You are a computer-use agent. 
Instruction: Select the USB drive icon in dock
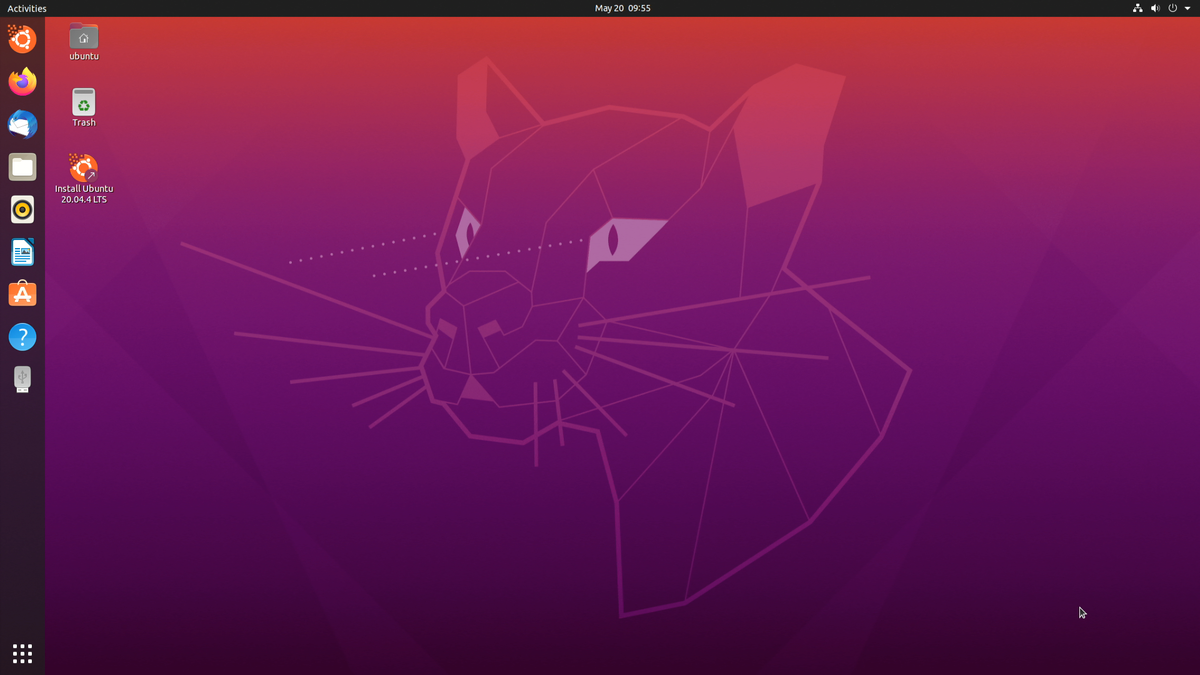click(22, 379)
